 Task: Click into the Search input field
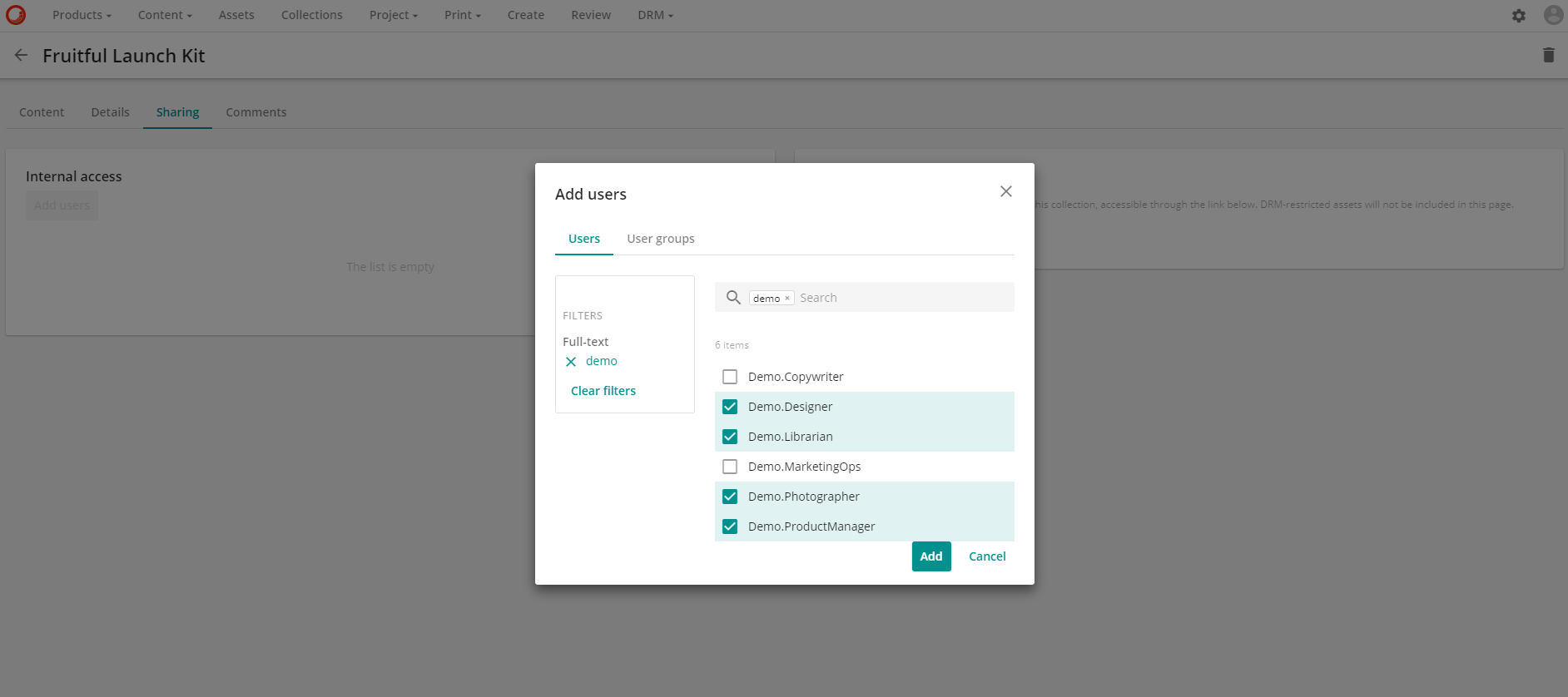pos(899,298)
